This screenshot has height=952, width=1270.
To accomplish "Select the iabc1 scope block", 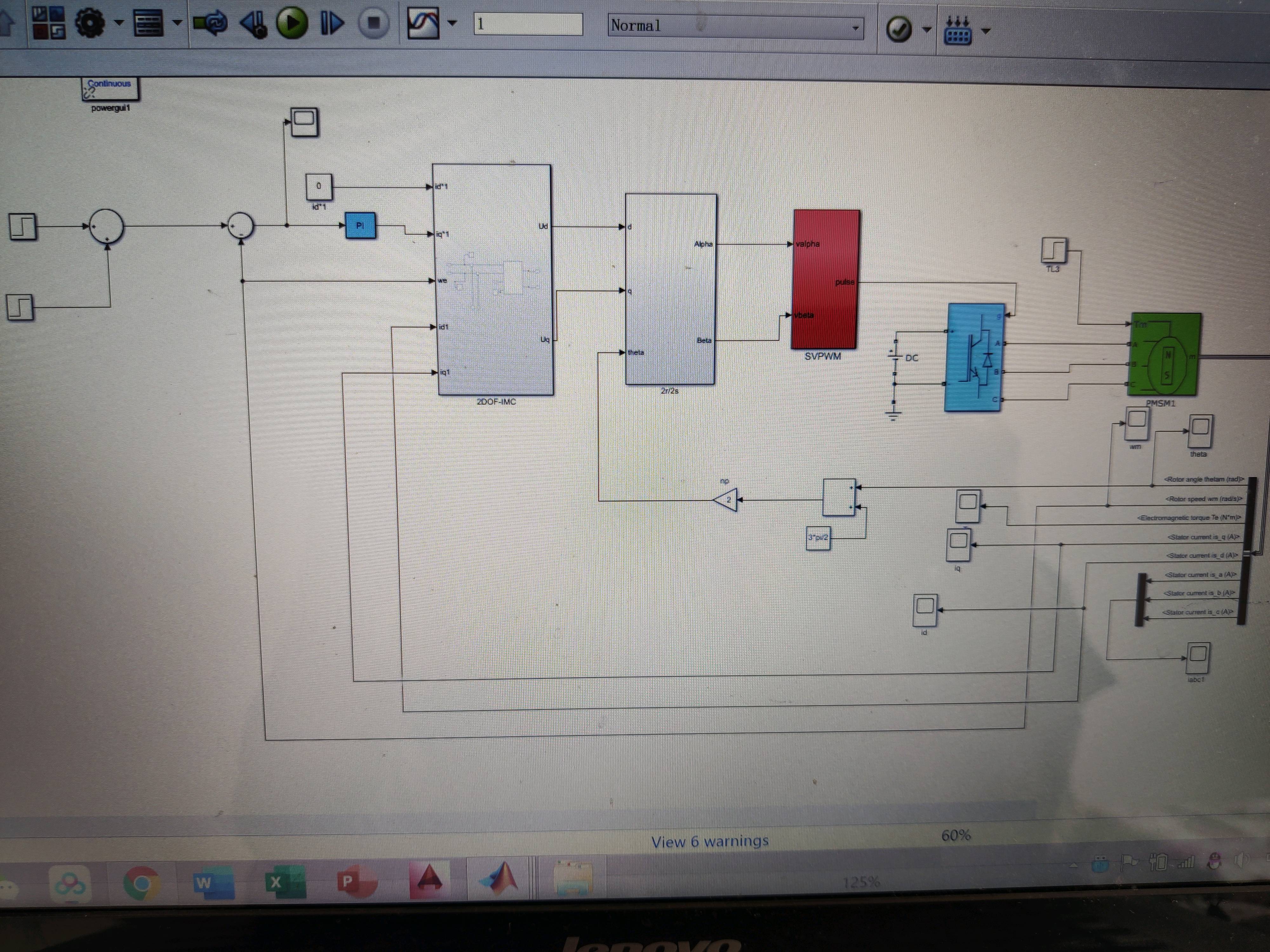I will click(x=1198, y=658).
